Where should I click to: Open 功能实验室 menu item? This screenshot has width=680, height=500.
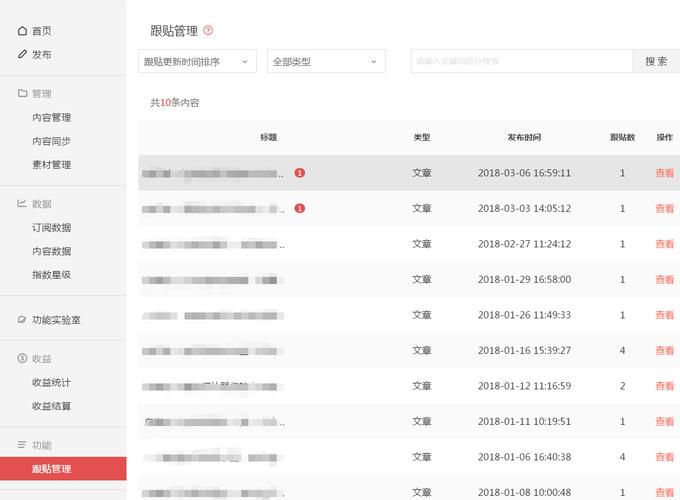pyautogui.click(x=56, y=320)
